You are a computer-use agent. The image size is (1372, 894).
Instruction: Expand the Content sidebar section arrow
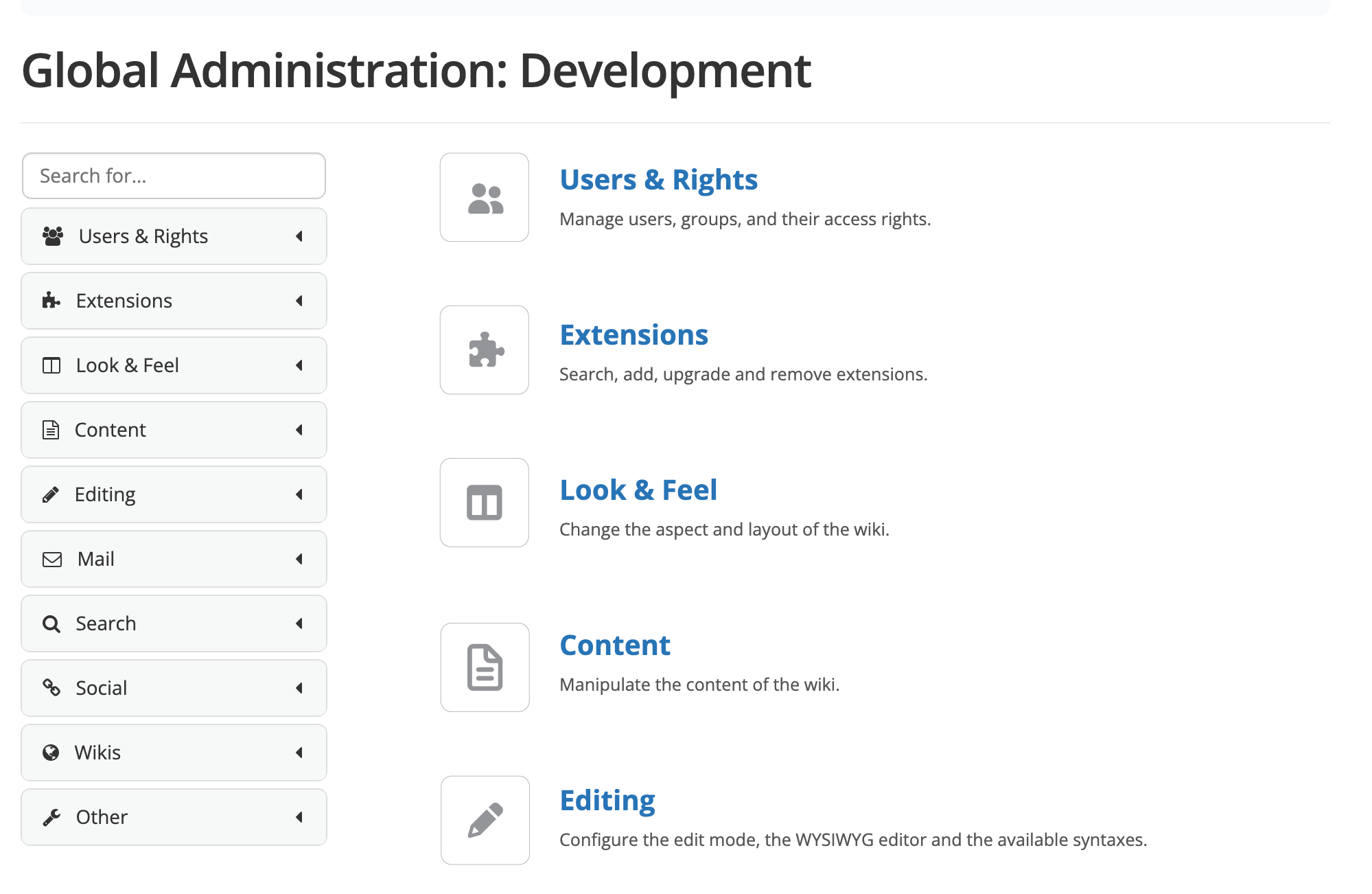(x=299, y=430)
